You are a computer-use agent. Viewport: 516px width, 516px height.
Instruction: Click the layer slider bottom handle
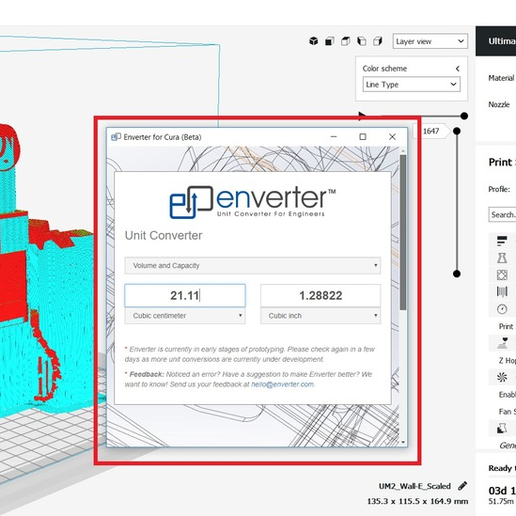pos(457,274)
